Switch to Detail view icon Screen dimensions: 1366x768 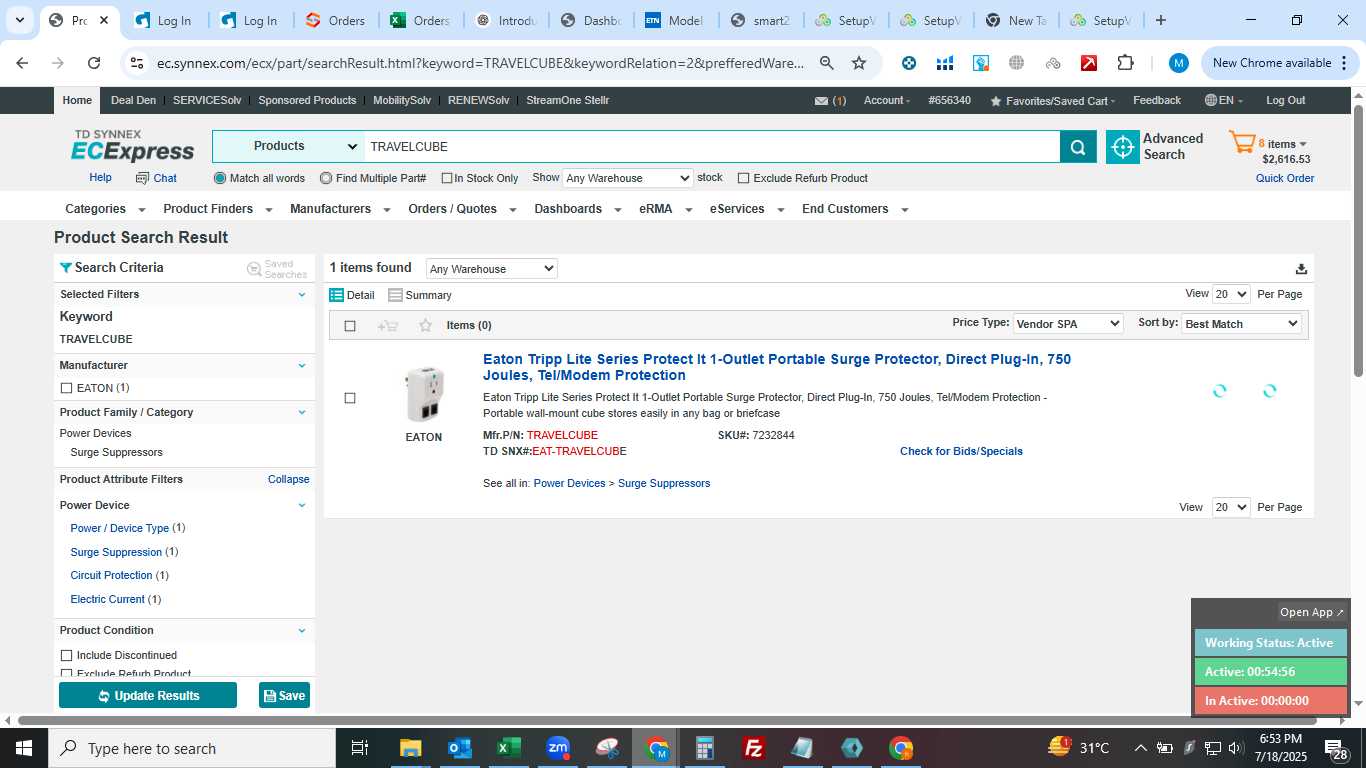click(x=337, y=295)
